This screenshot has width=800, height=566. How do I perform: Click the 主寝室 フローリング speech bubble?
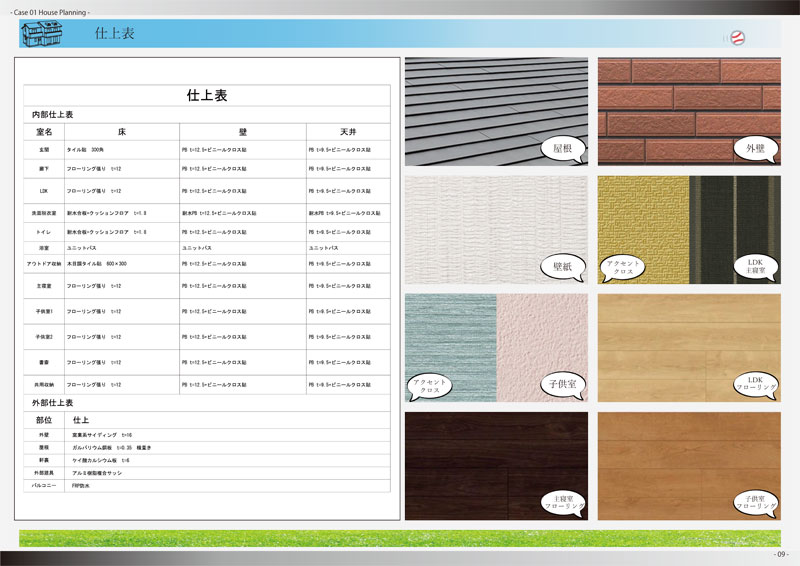[563, 501]
